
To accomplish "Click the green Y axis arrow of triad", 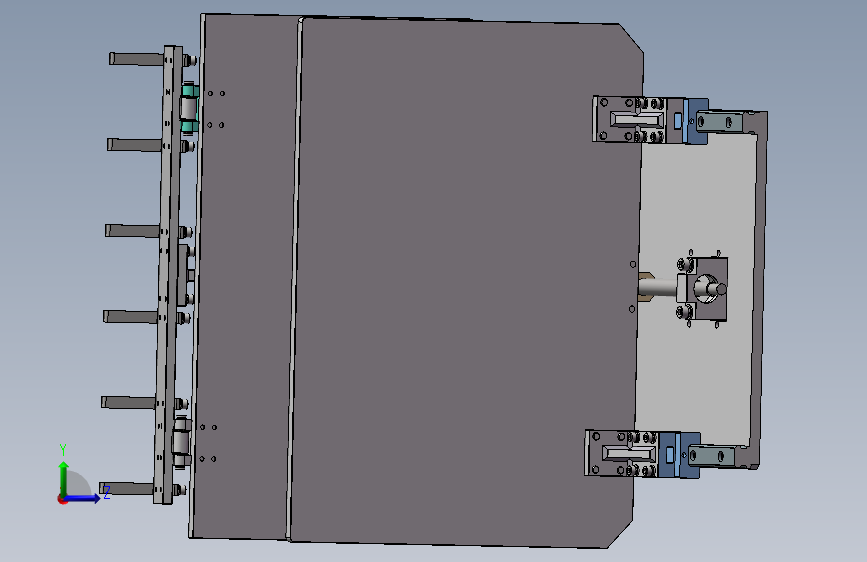I will click(x=64, y=476).
